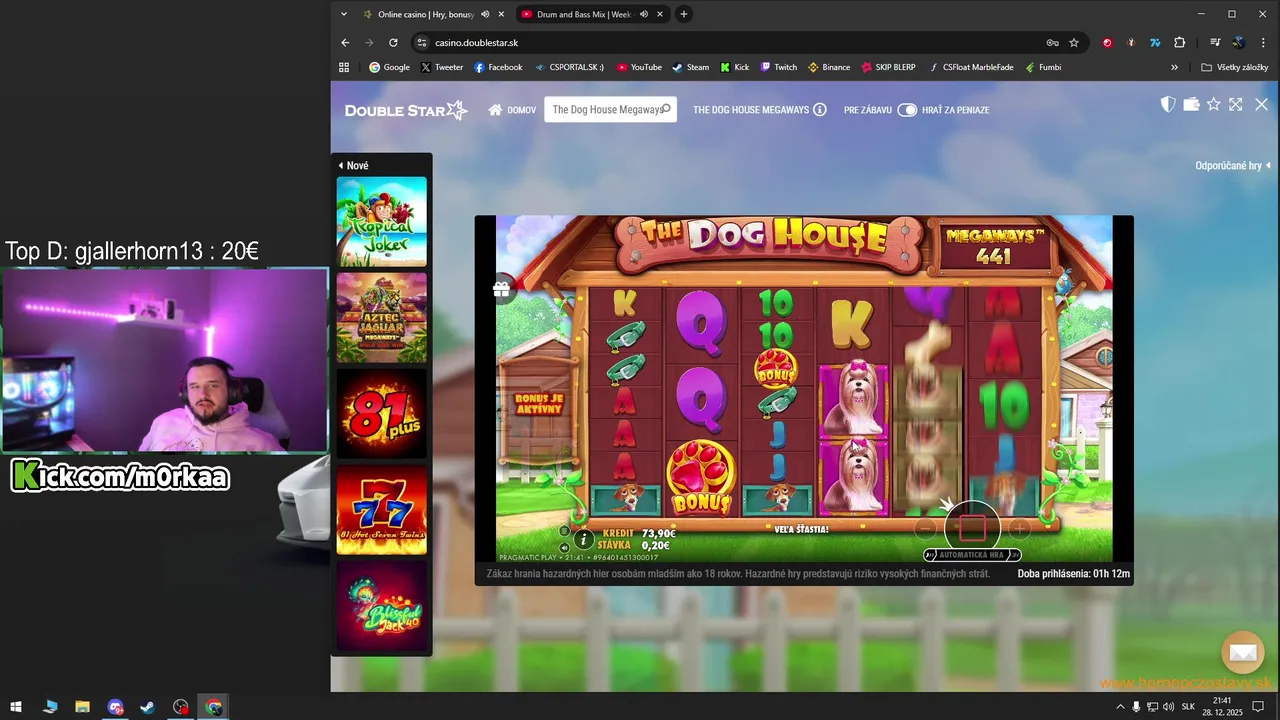This screenshot has width=1280, height=720.
Task: Close the game with the X icon
Action: coord(1261,104)
